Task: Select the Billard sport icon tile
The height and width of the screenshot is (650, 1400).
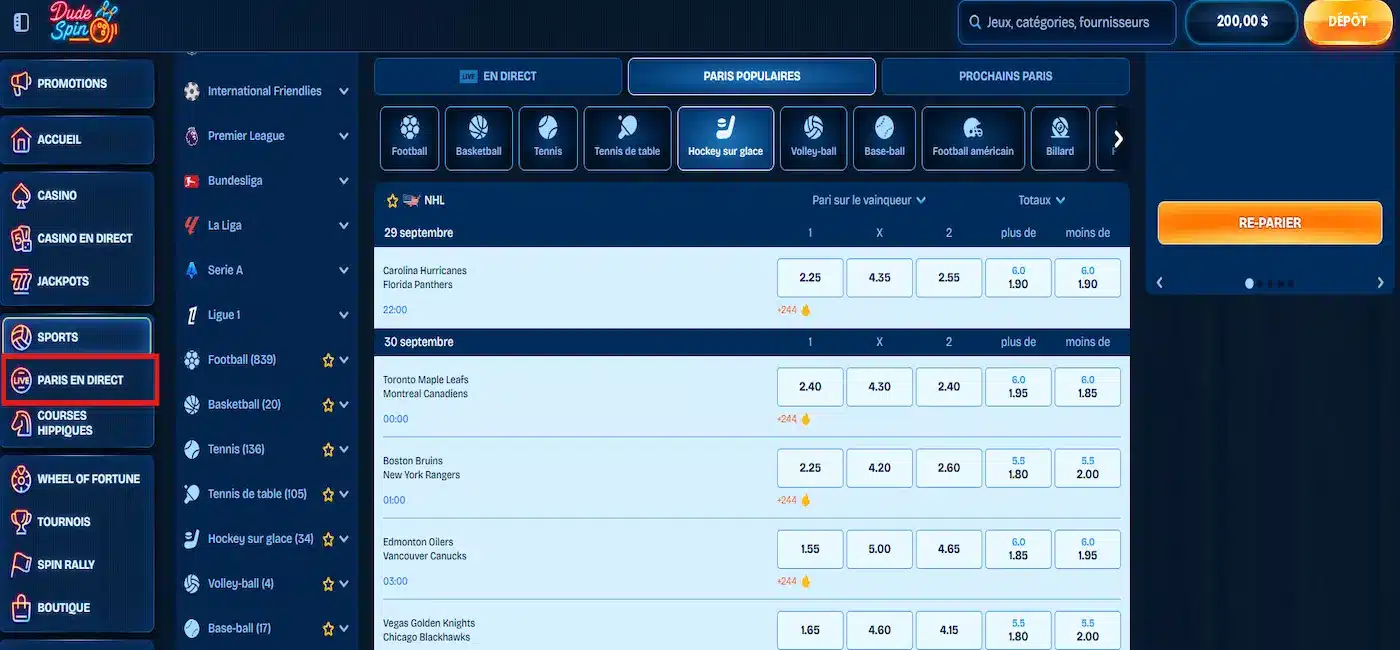Action: click(1060, 138)
